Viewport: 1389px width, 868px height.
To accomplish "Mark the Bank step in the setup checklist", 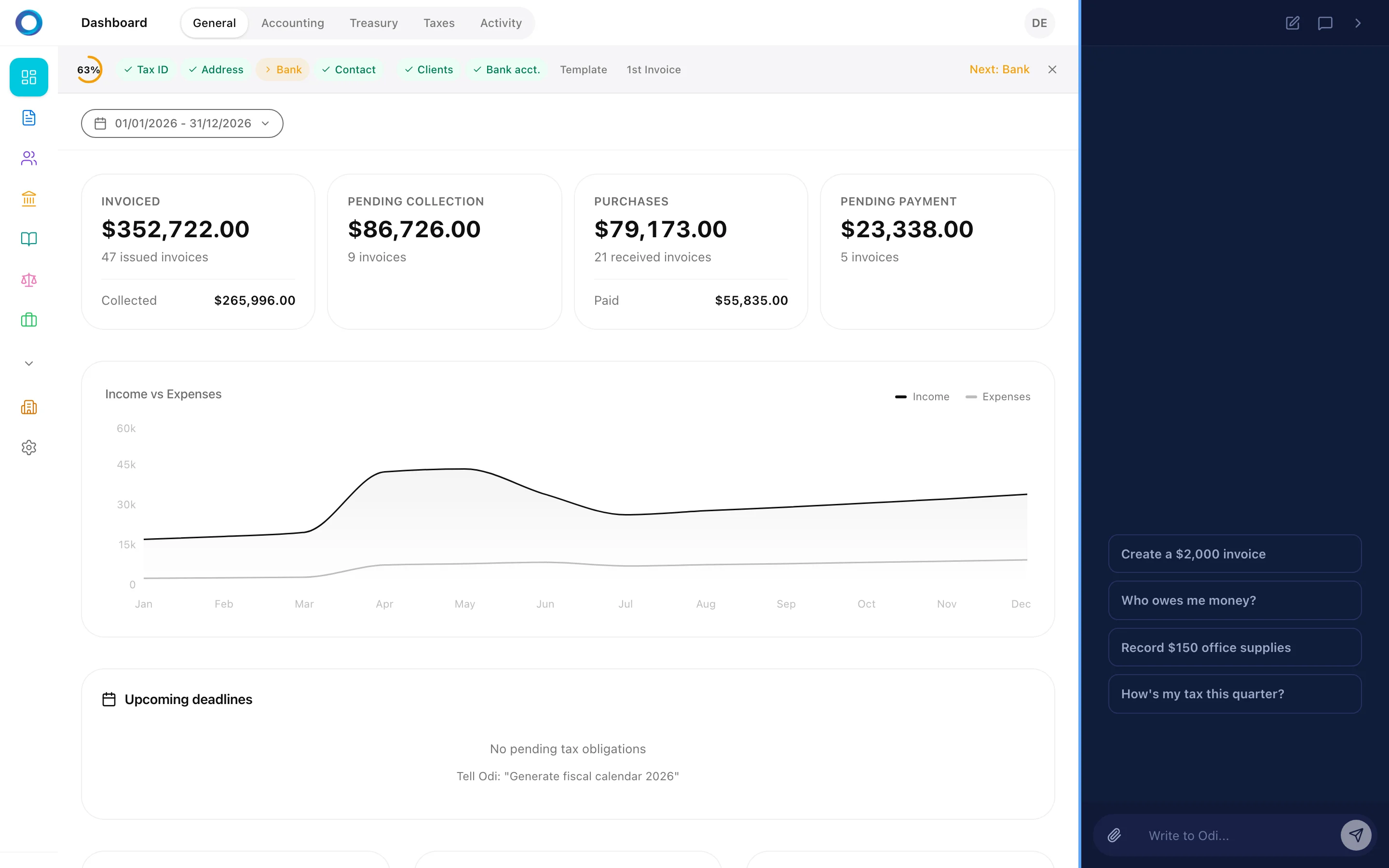I will 283,69.
